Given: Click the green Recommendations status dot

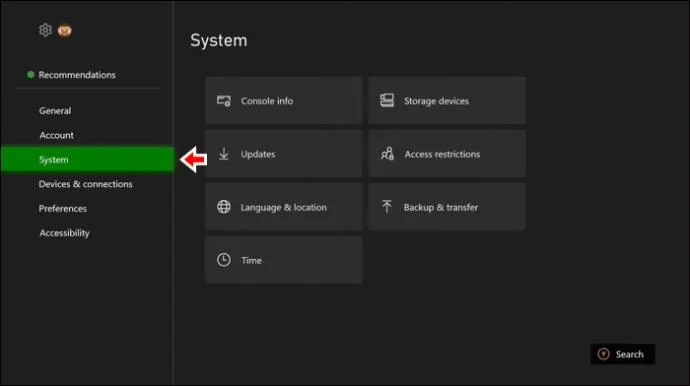Looking at the screenshot, I should (30, 74).
